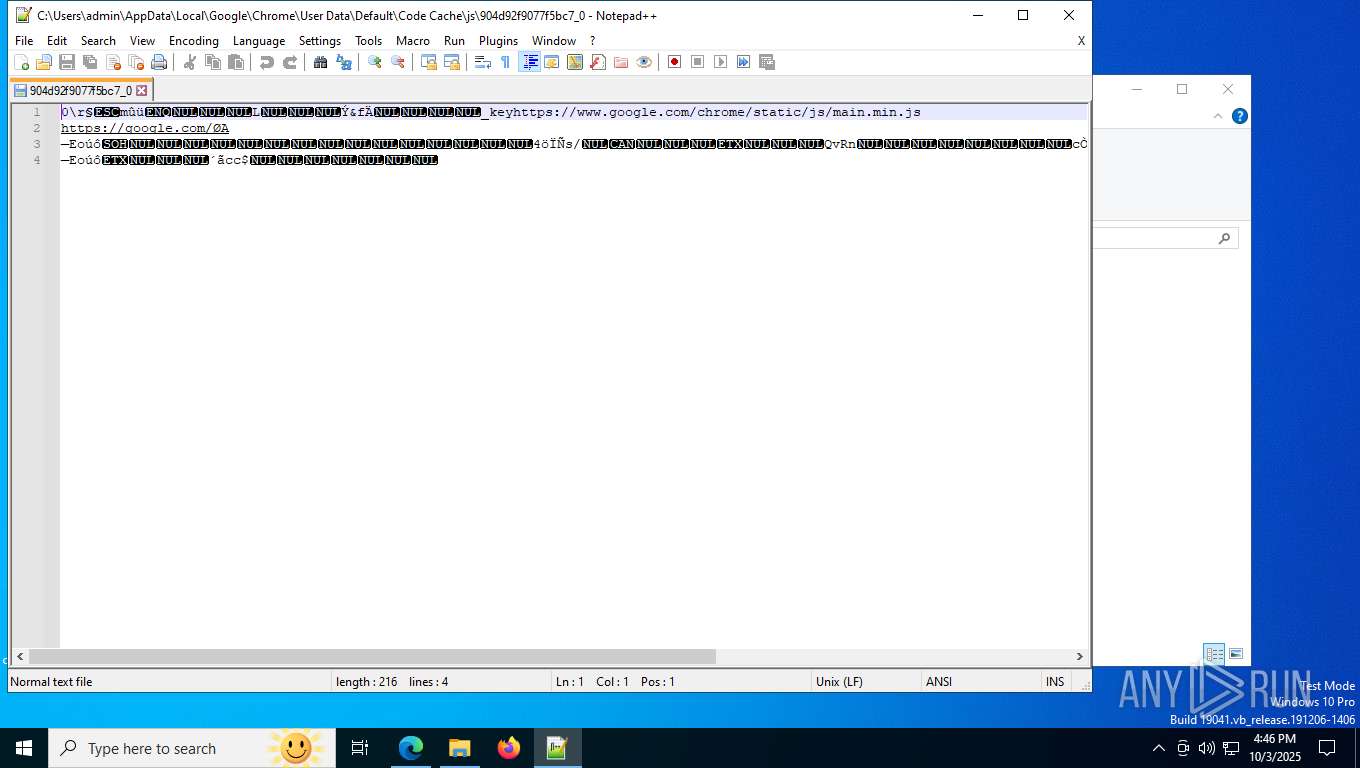This screenshot has height=768, width=1360.
Task: Click the help icon in background window
Action: click(x=1240, y=116)
